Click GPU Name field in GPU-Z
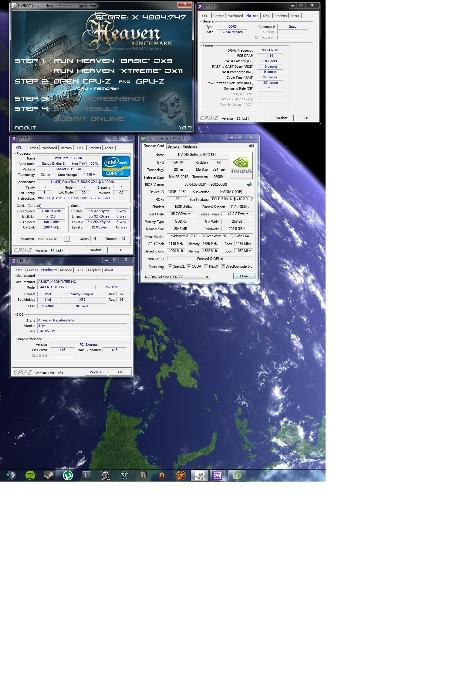The image size is (466, 700). point(199,154)
